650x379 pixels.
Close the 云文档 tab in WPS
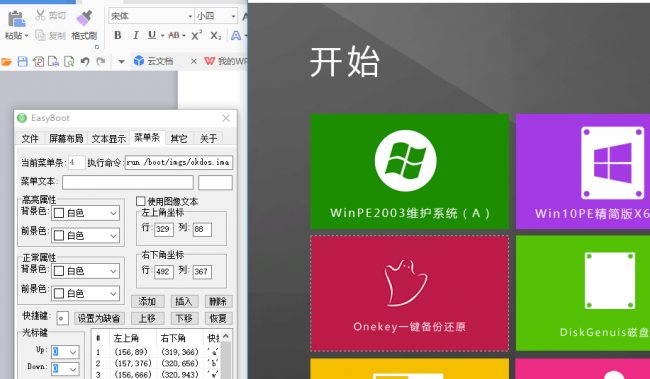[x=194, y=61]
